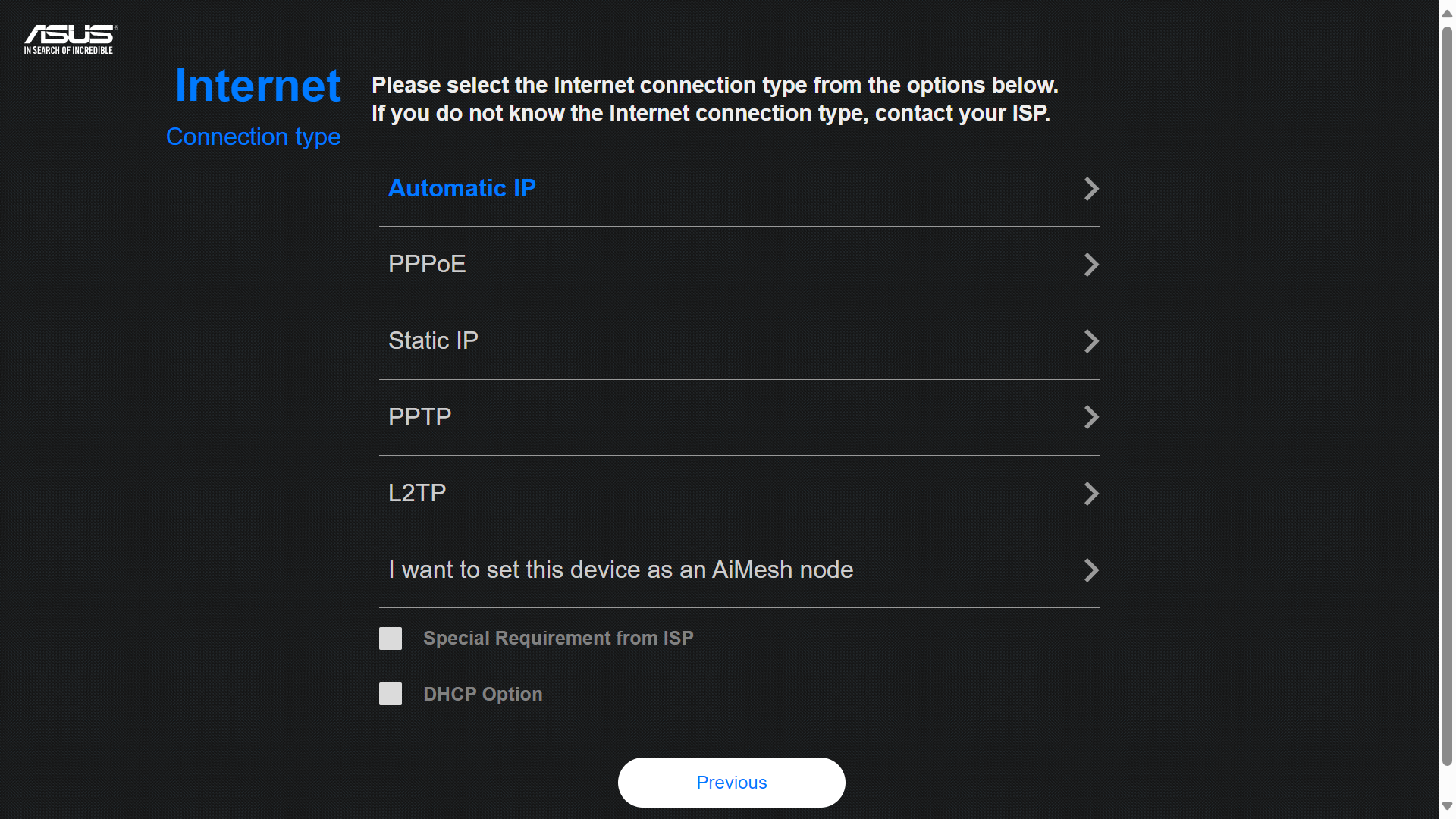The image size is (1456, 819).
Task: Expand the L2TP connection settings
Action: coord(417,493)
